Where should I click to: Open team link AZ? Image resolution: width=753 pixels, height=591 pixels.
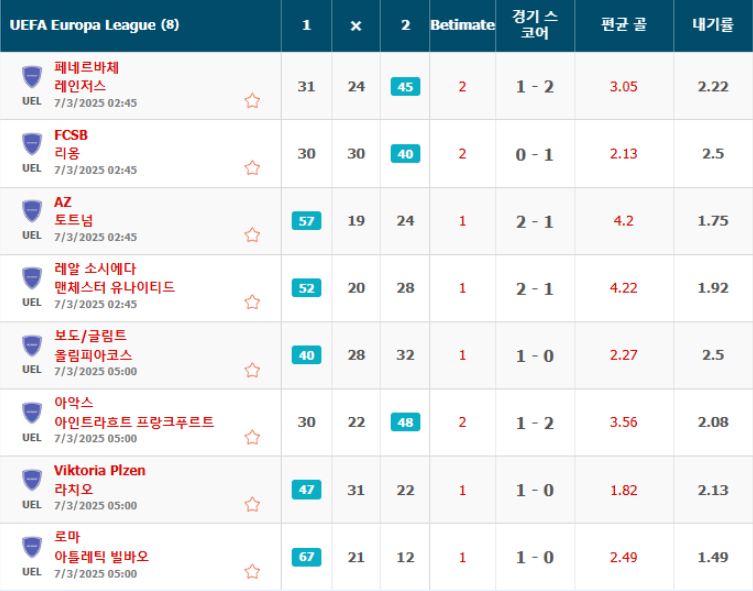62,202
